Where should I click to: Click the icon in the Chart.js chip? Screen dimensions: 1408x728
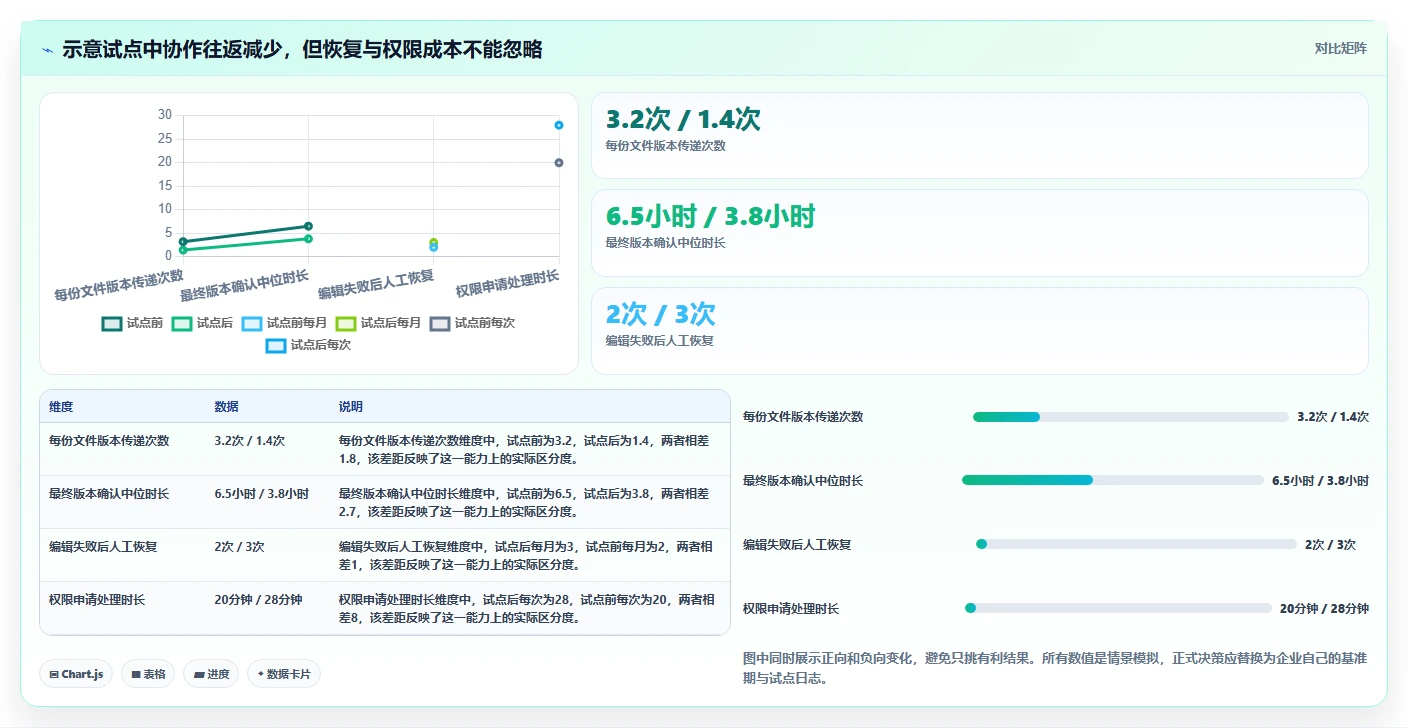(54, 674)
